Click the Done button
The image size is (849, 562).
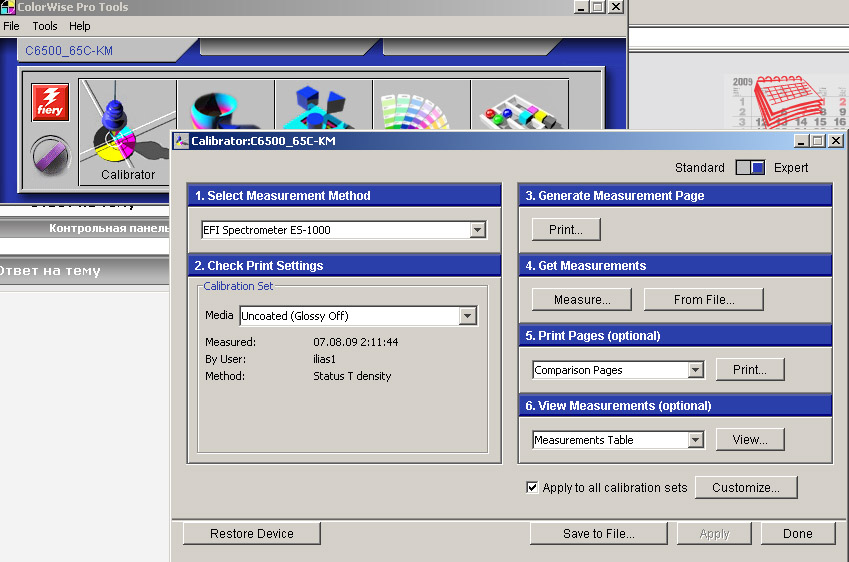pyautogui.click(x=798, y=533)
